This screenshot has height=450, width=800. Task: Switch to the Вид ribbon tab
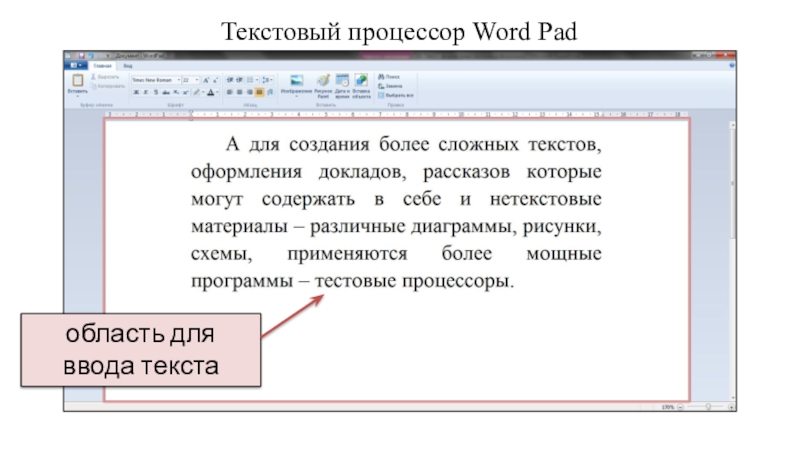coord(128,66)
